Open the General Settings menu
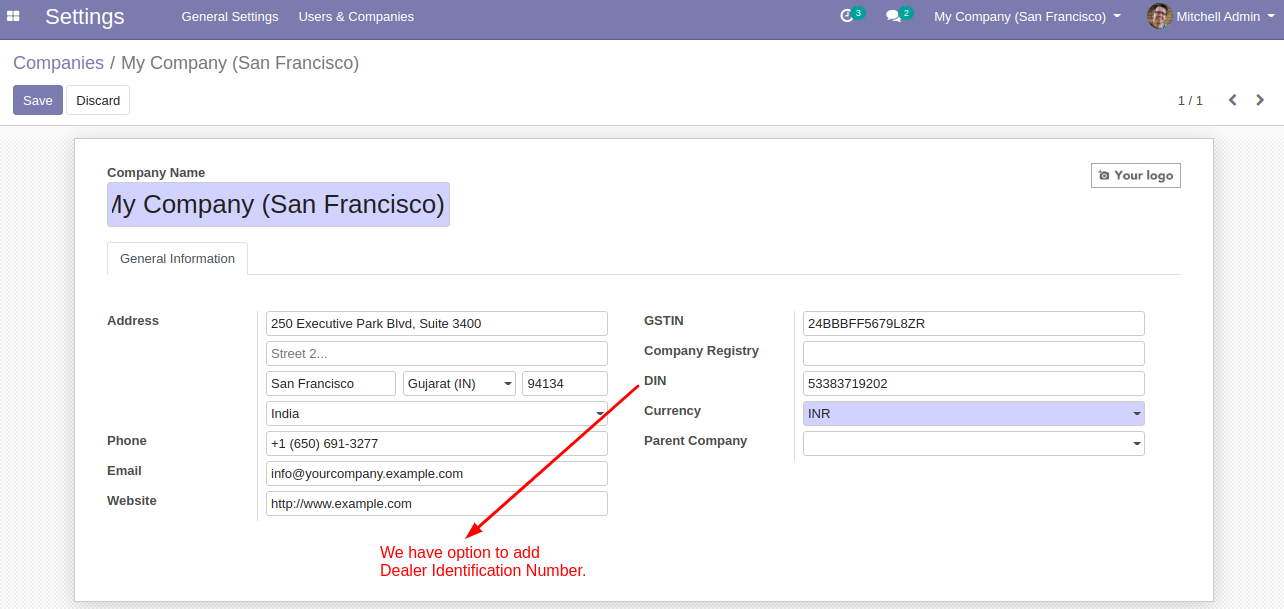 coord(229,16)
